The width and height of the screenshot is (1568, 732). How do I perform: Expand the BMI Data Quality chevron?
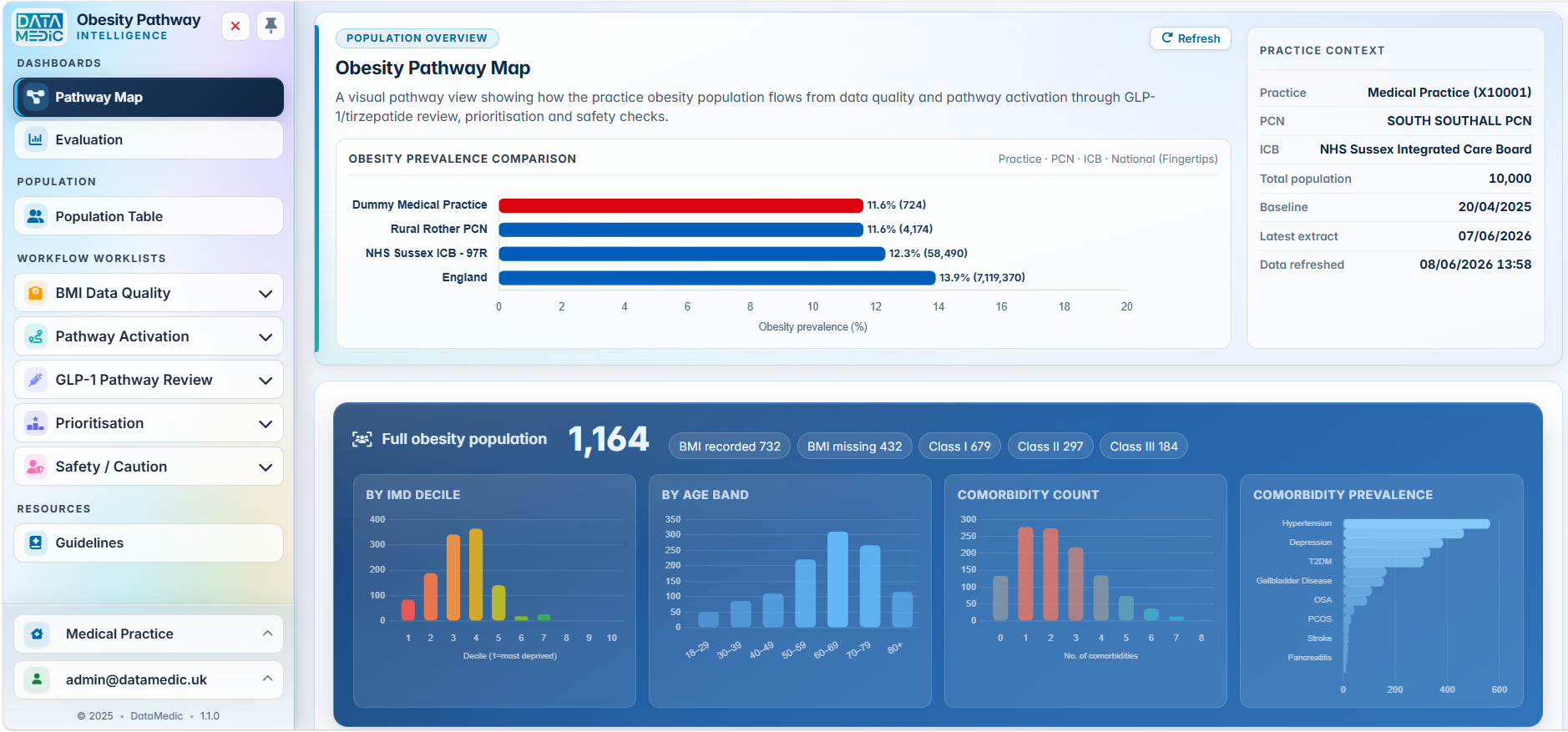[x=266, y=294]
